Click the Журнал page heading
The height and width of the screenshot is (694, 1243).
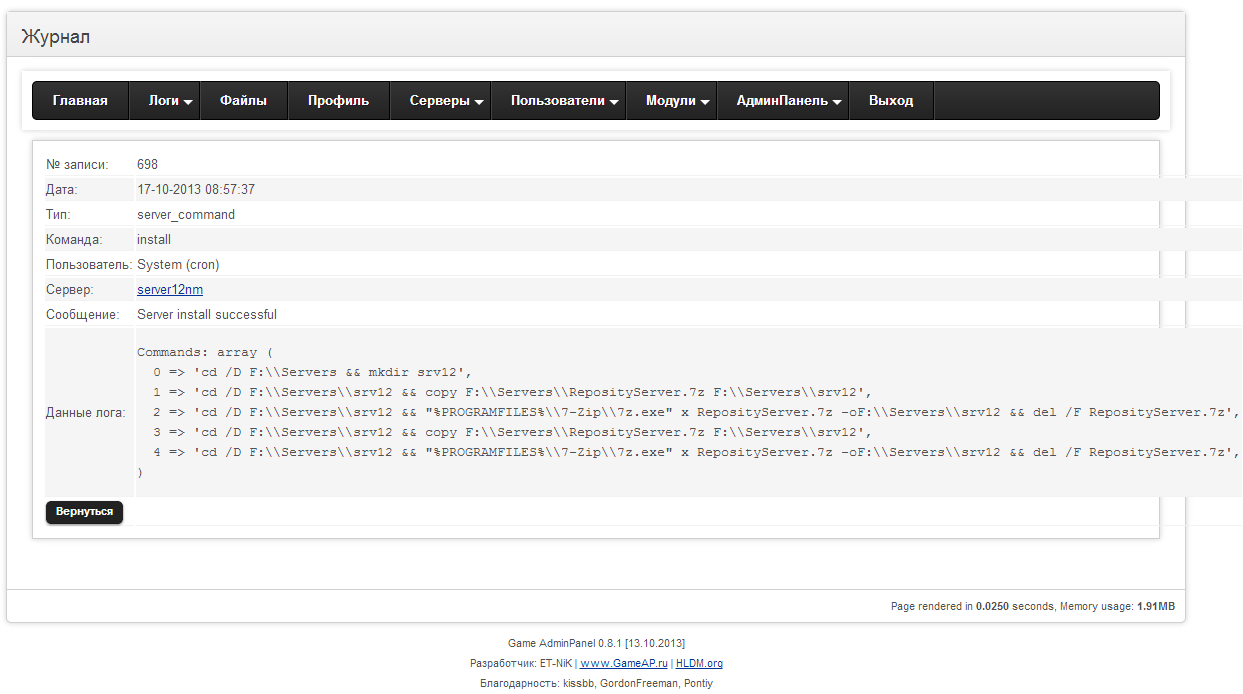56,37
